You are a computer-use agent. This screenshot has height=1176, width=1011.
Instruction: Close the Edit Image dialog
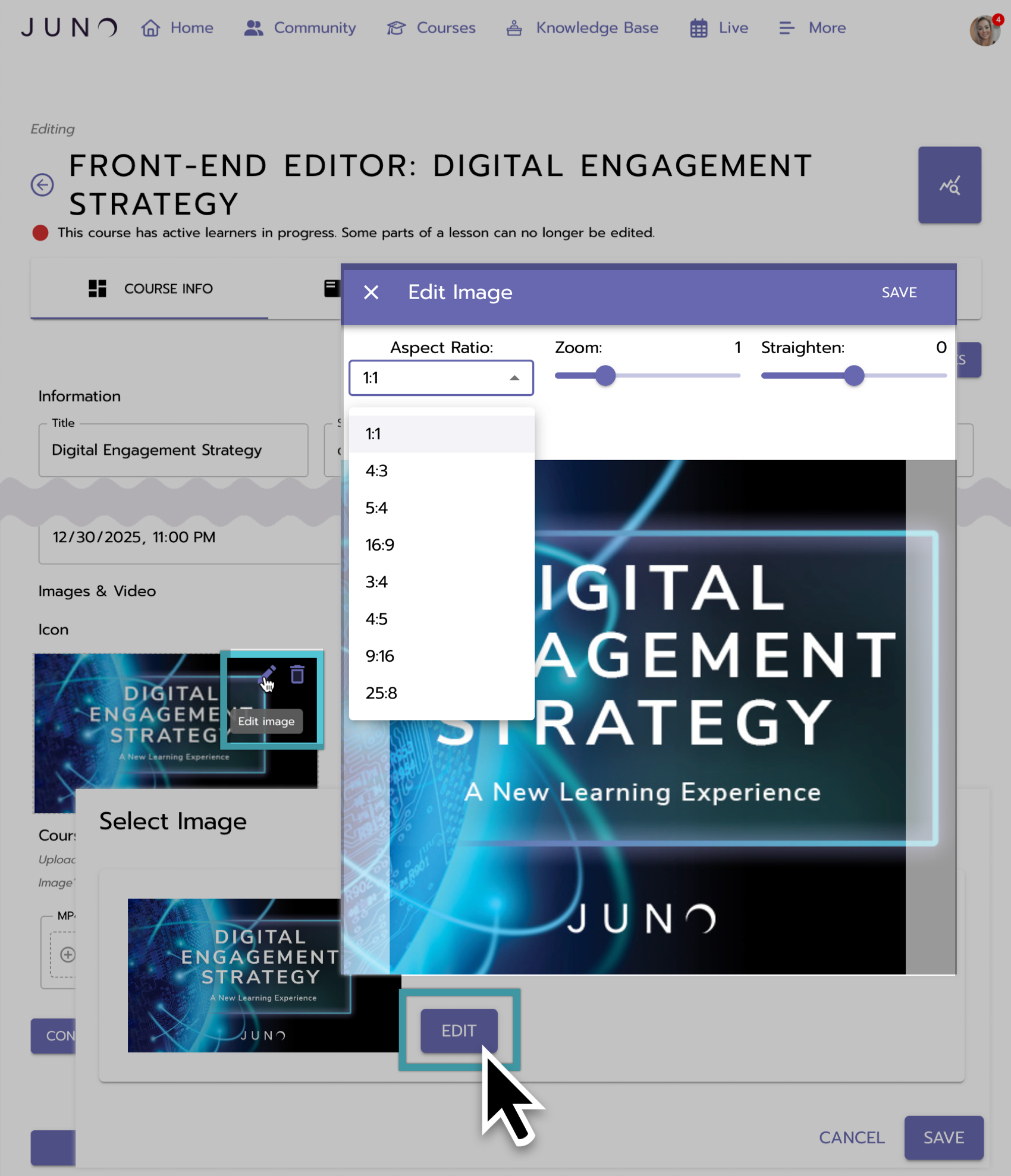pyautogui.click(x=371, y=292)
